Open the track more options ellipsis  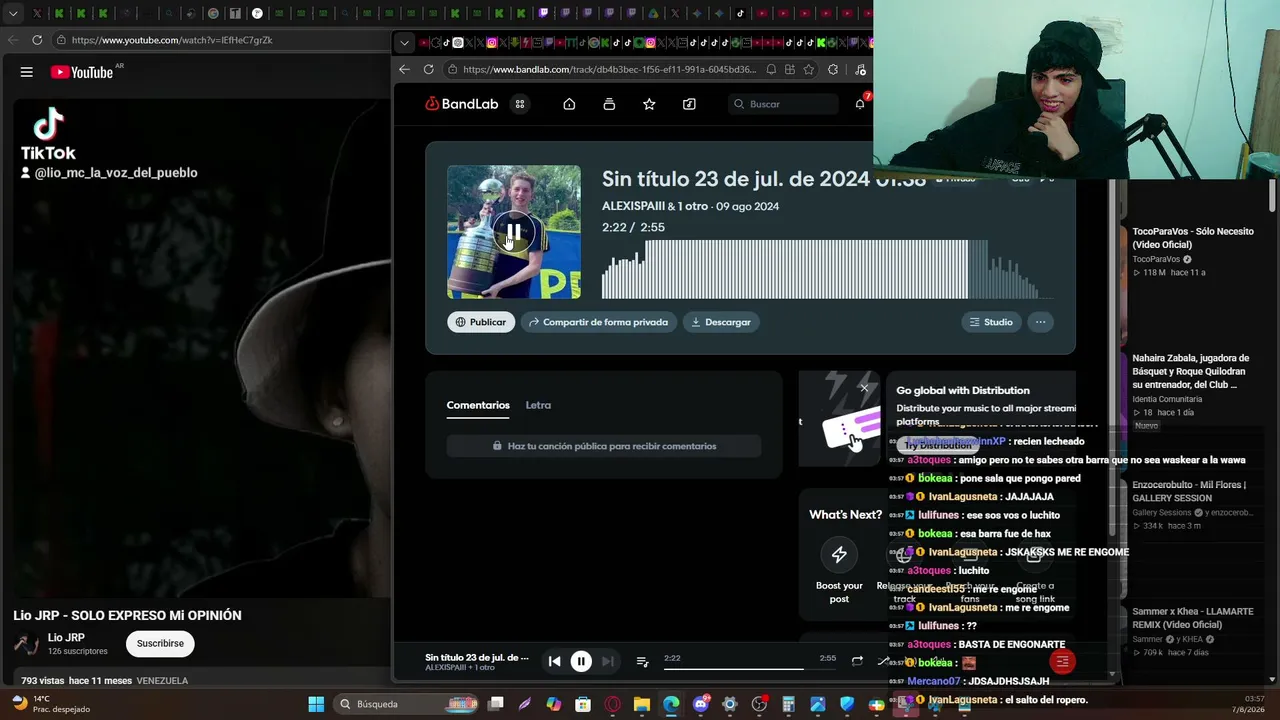[1040, 322]
